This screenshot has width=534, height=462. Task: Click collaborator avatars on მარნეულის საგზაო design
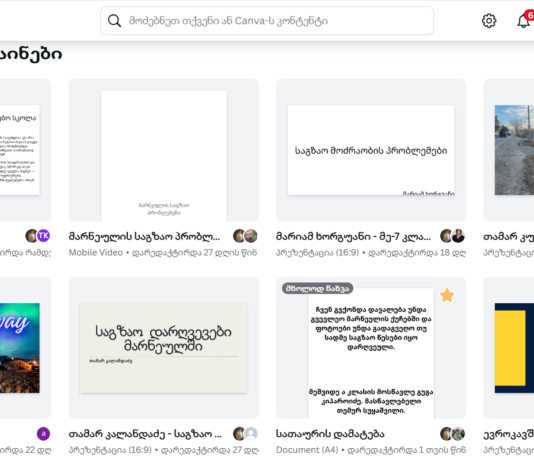pos(245,236)
